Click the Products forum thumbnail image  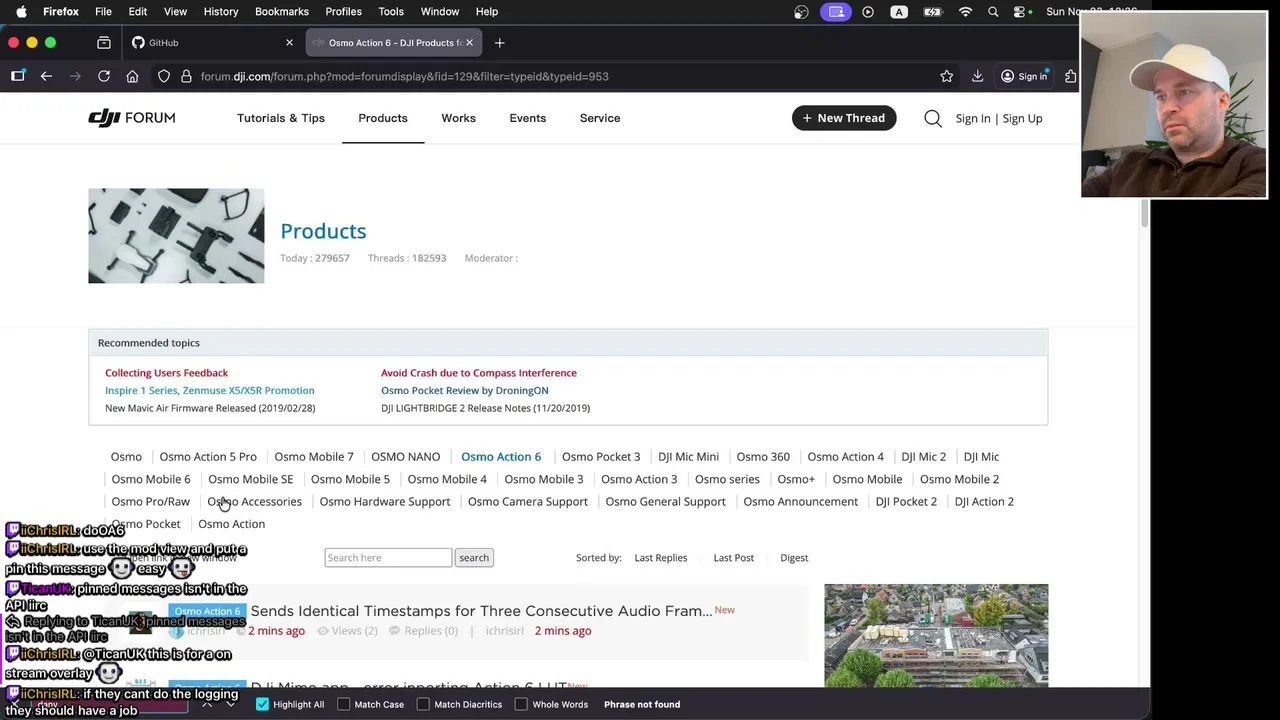click(176, 236)
